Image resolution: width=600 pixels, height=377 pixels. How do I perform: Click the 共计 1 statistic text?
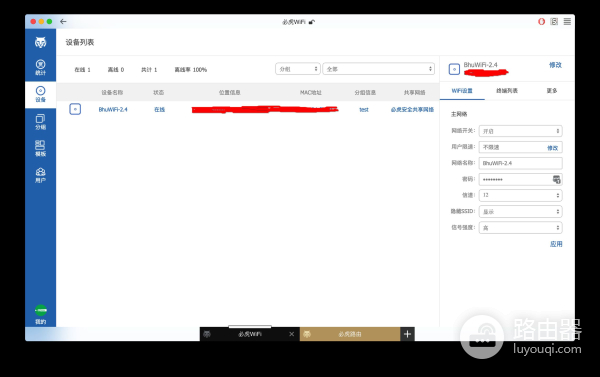tap(149, 70)
